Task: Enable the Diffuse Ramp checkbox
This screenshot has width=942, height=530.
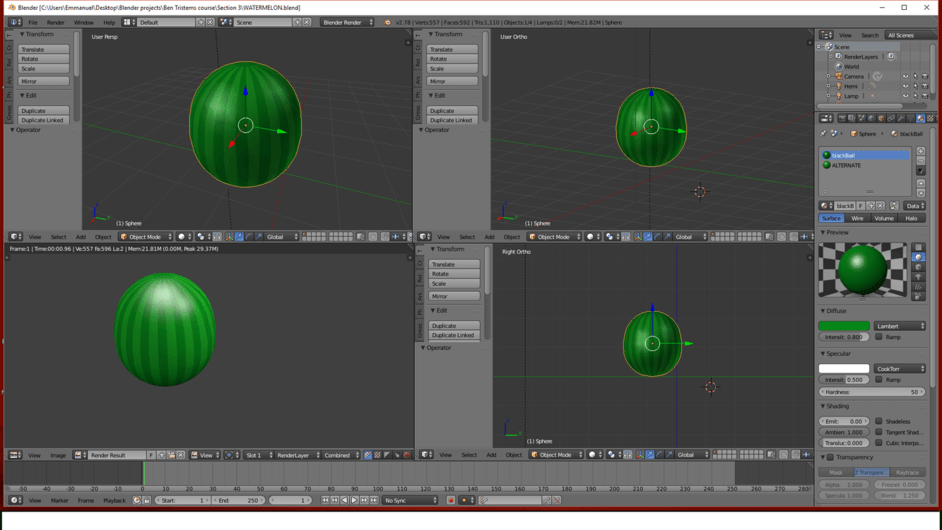Action: tap(879, 337)
